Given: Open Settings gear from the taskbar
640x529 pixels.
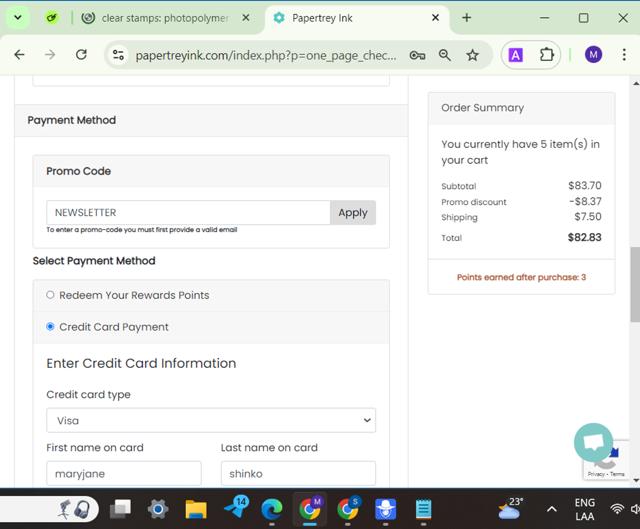Looking at the screenshot, I should pos(158,509).
